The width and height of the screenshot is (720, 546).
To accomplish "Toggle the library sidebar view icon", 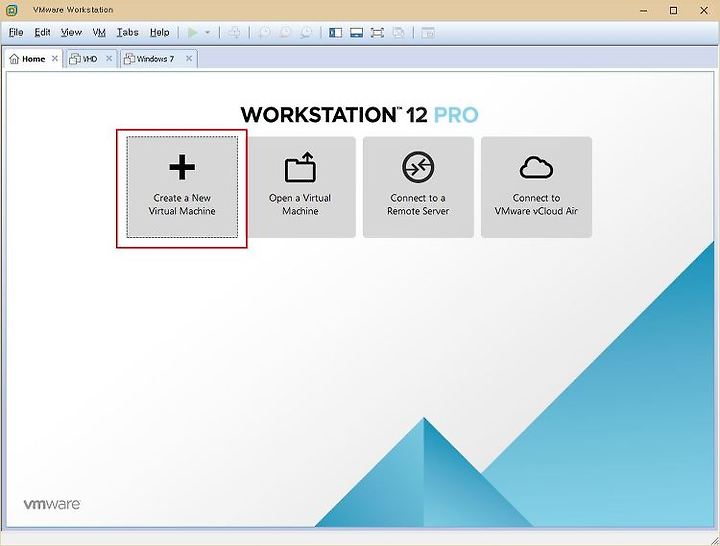I will pyautogui.click(x=336, y=33).
